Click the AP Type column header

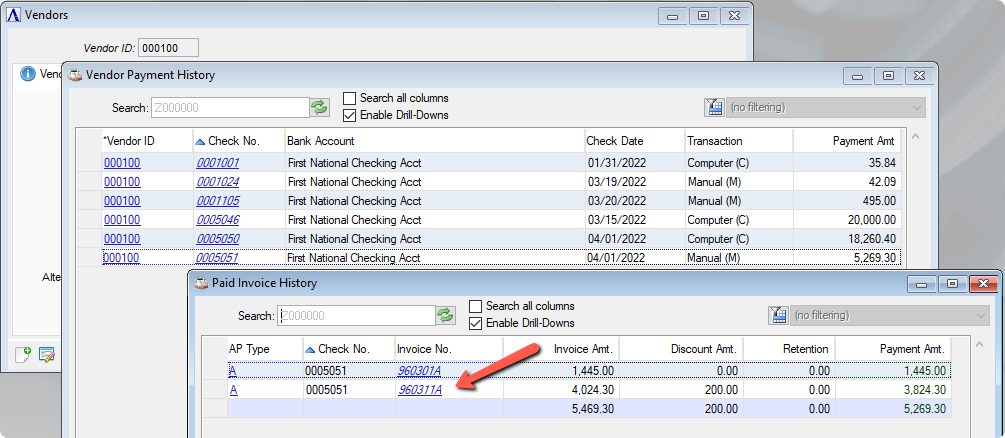click(265, 349)
